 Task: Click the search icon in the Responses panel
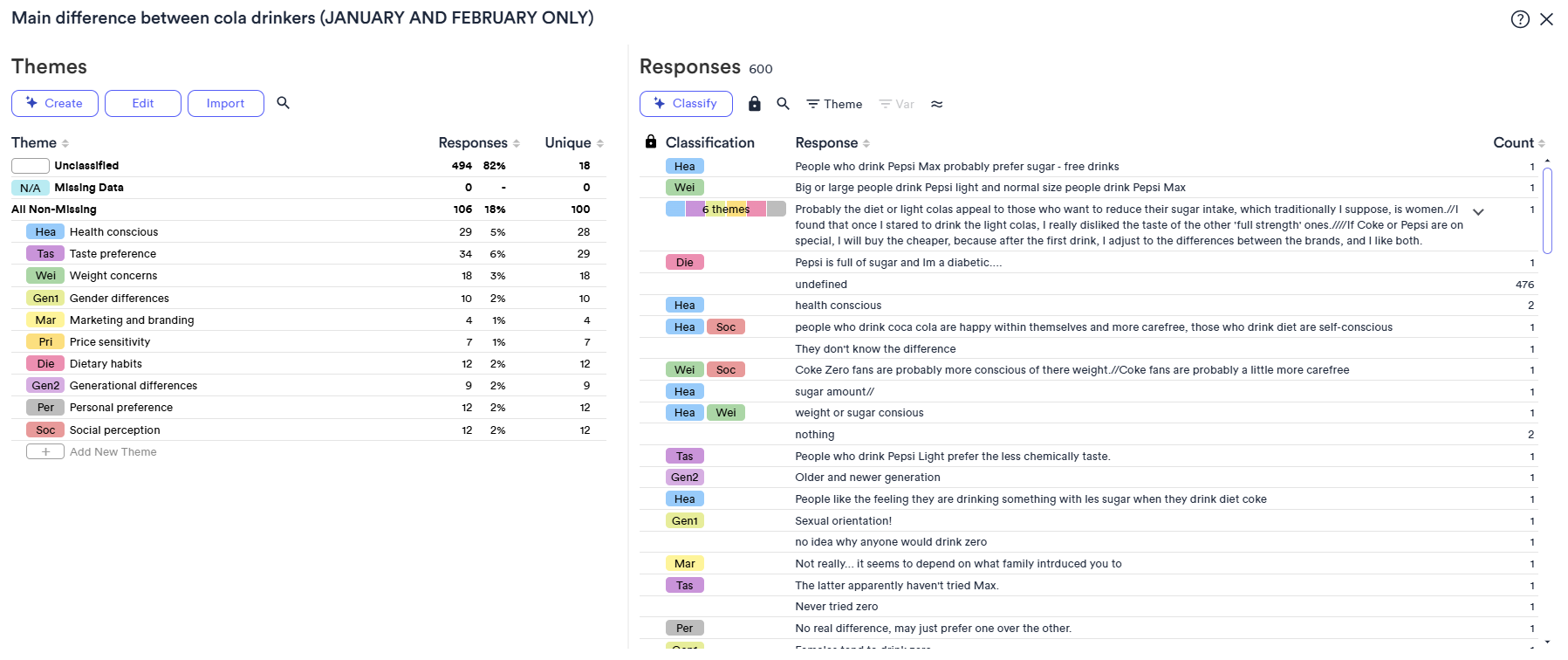pyautogui.click(x=783, y=104)
